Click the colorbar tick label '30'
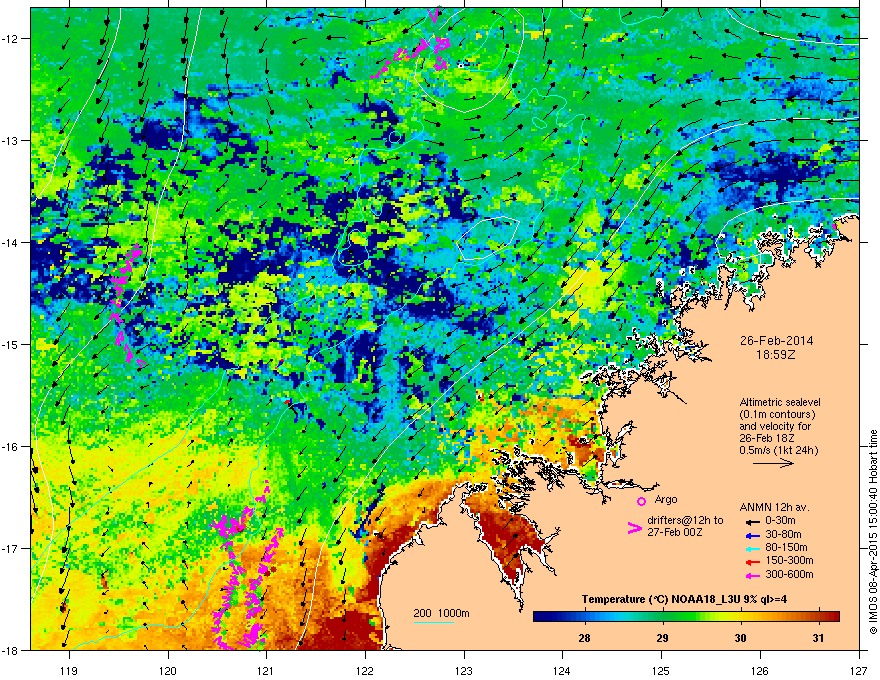The width and height of the screenshot is (880, 680). point(740,638)
